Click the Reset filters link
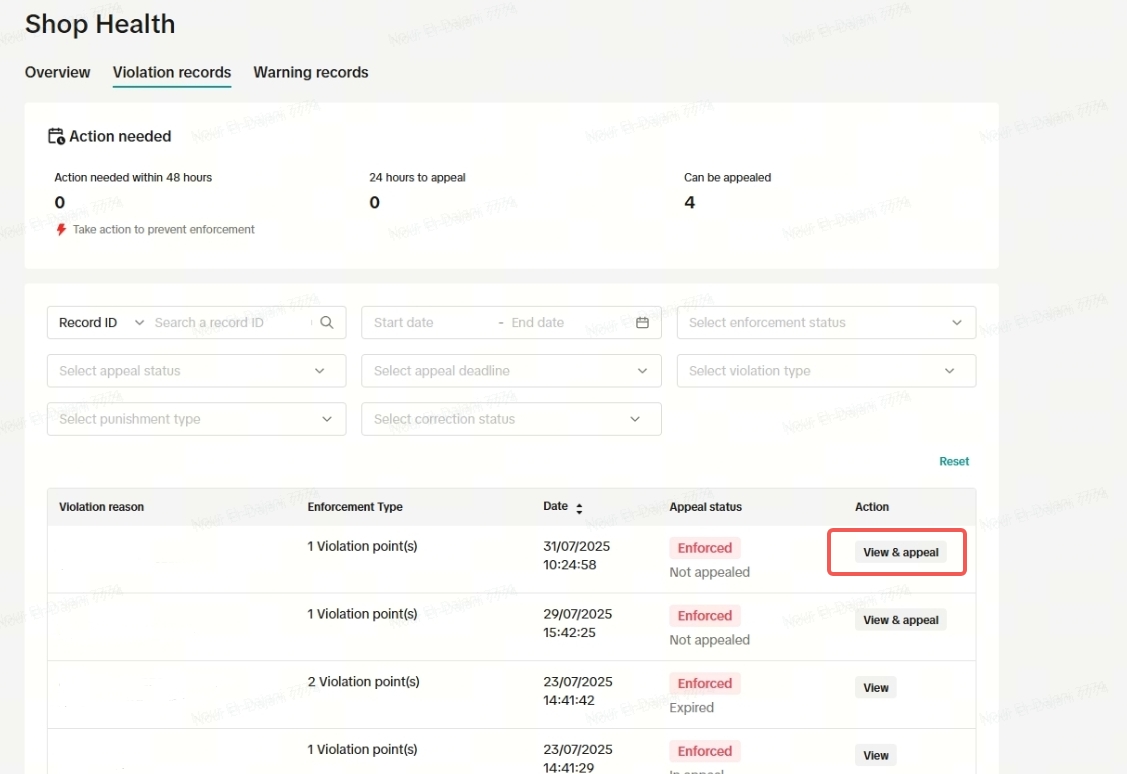 tap(953, 461)
